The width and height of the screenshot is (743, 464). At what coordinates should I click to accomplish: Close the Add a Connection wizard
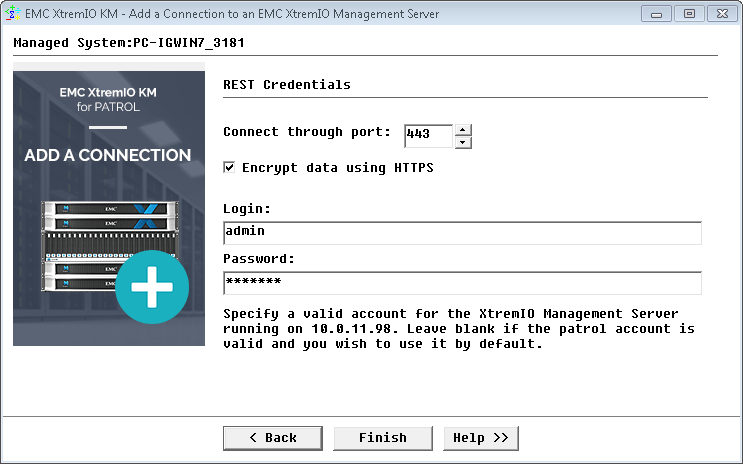click(722, 14)
